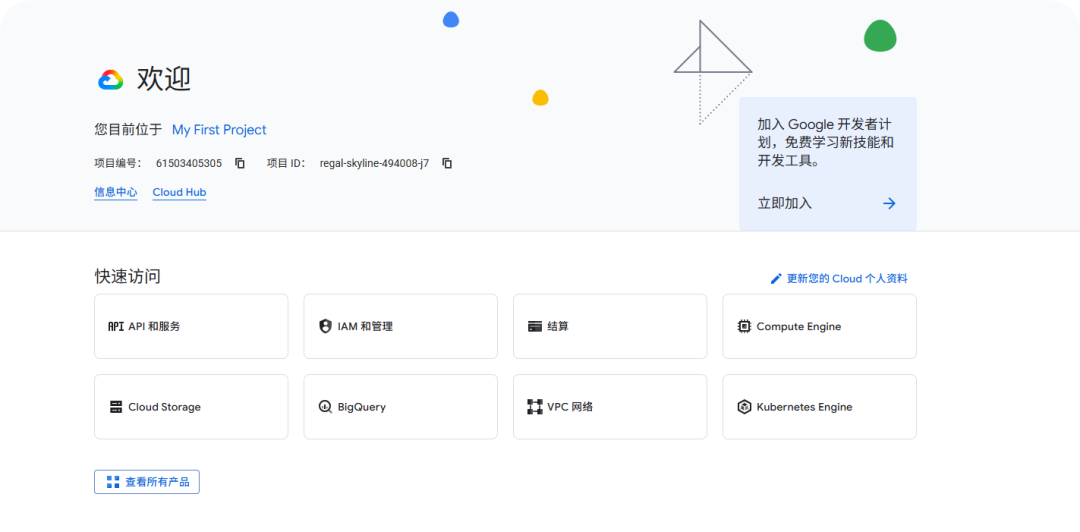The height and width of the screenshot is (532, 1080).
Task: Click the API icon in the API 和服务 card
Action: point(116,327)
